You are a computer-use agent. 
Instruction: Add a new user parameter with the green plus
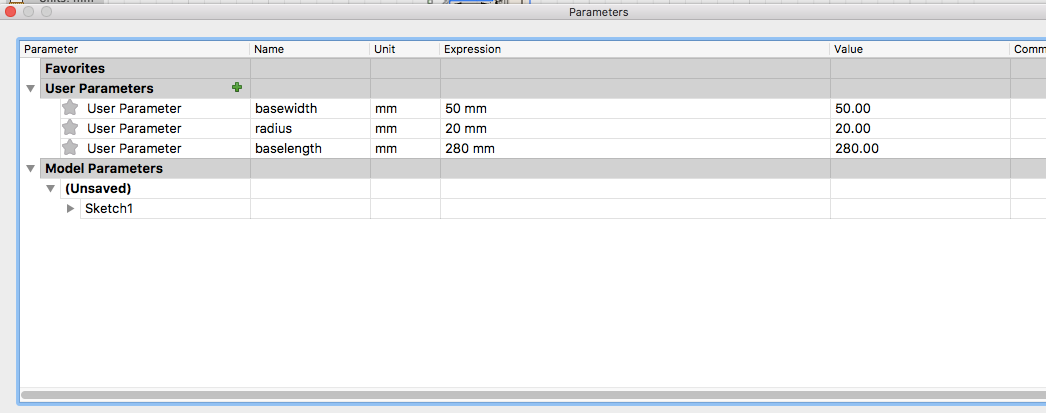point(237,87)
